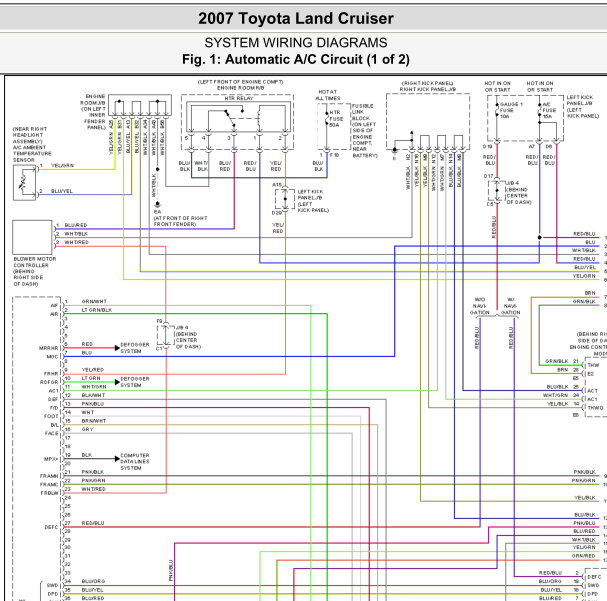
Task: Click the "RIGHT KICK PANEL J/B" label
Action: point(427,89)
